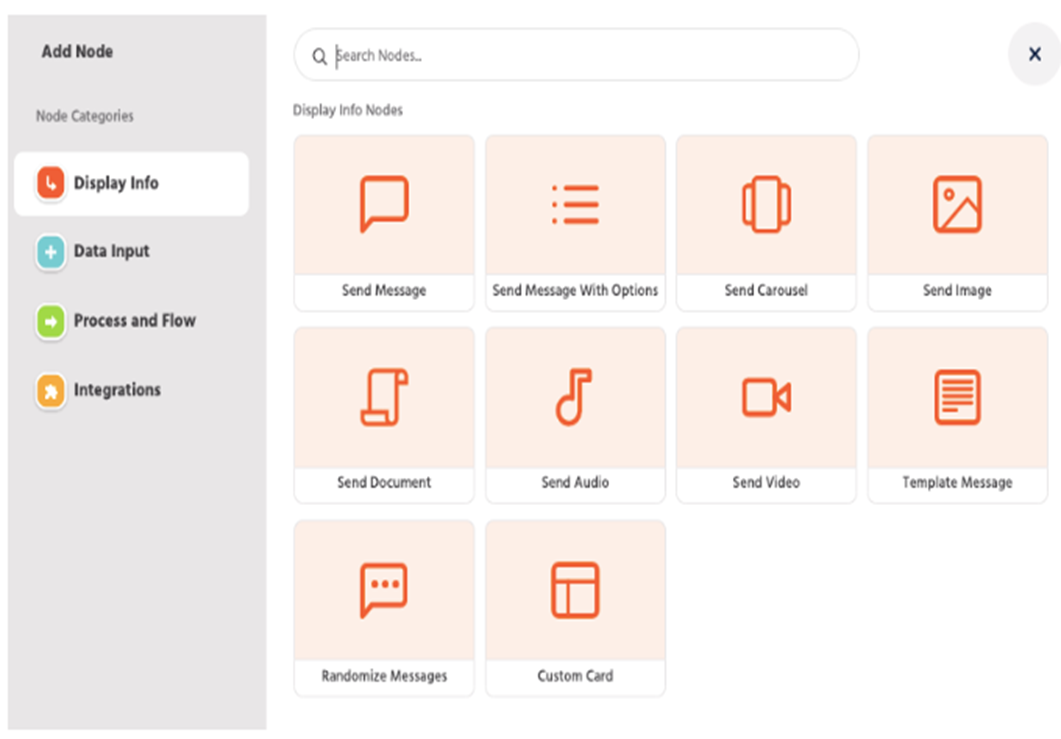Switch to the Integrations category
The height and width of the screenshot is (739, 1061).
coord(116,390)
